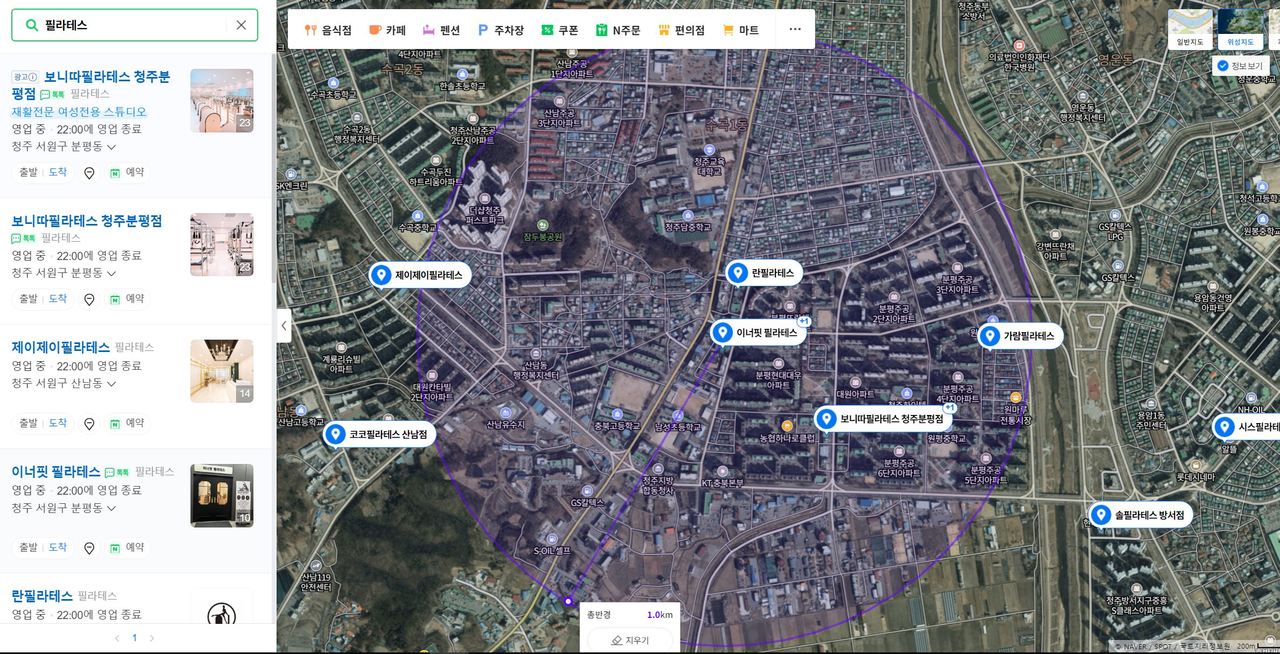Open the 제이제이필라테스 listing title

(61, 348)
